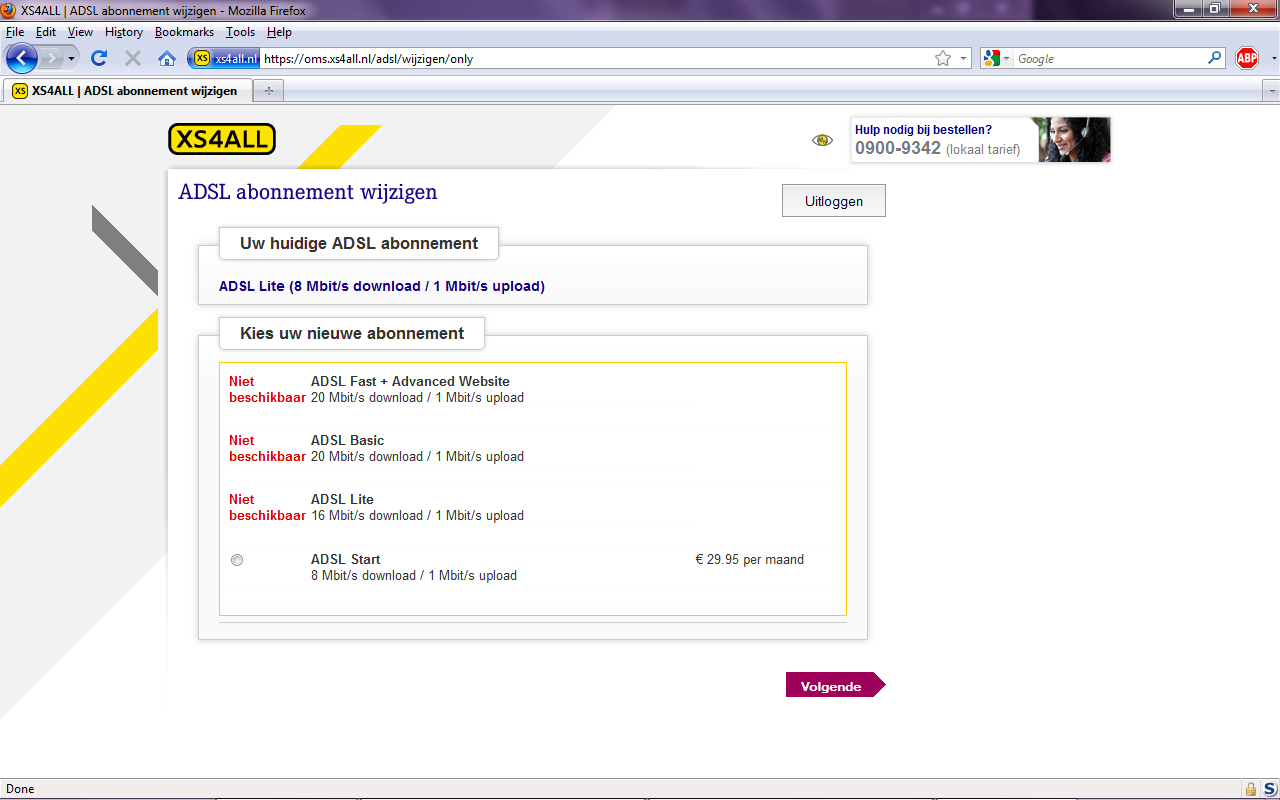Click the XS4ALL logo
The image size is (1280, 800).
[222, 139]
